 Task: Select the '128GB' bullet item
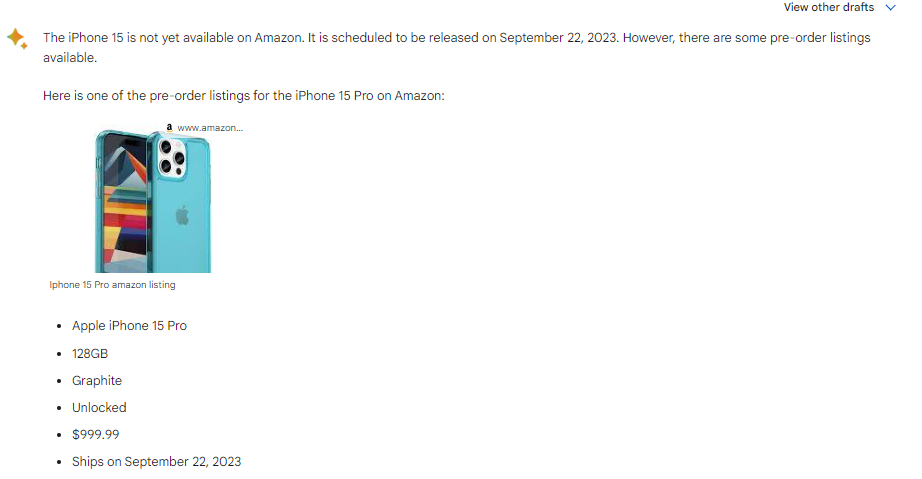click(90, 353)
